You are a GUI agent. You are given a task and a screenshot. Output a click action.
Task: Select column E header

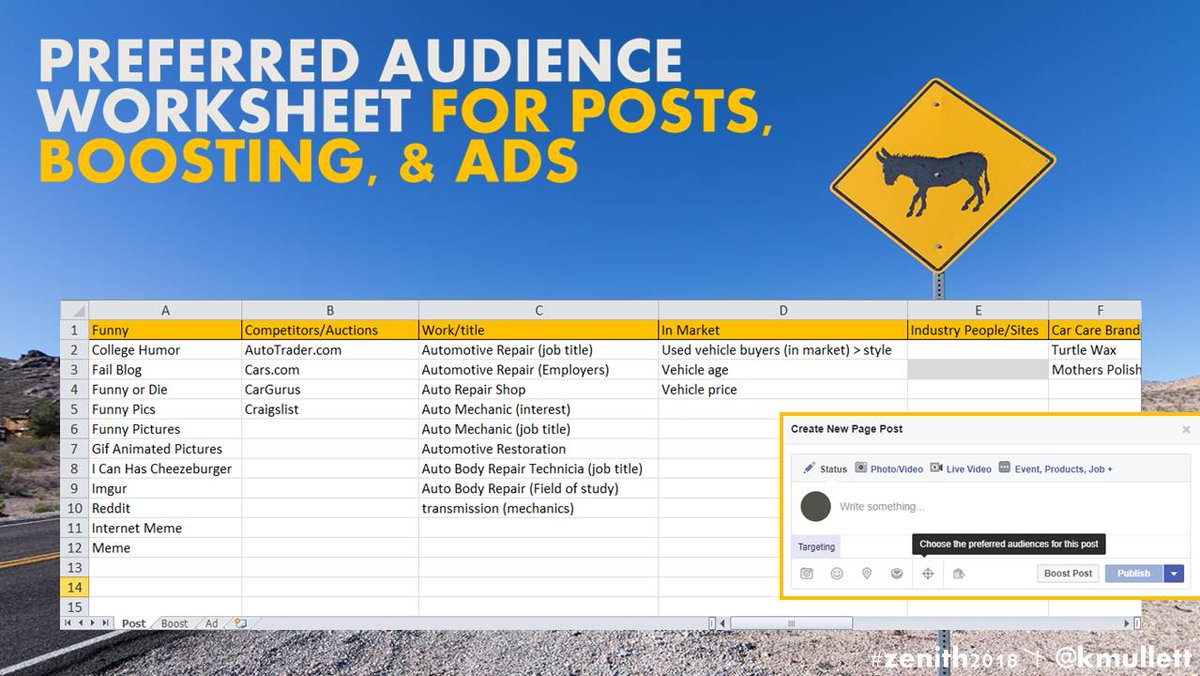[978, 310]
